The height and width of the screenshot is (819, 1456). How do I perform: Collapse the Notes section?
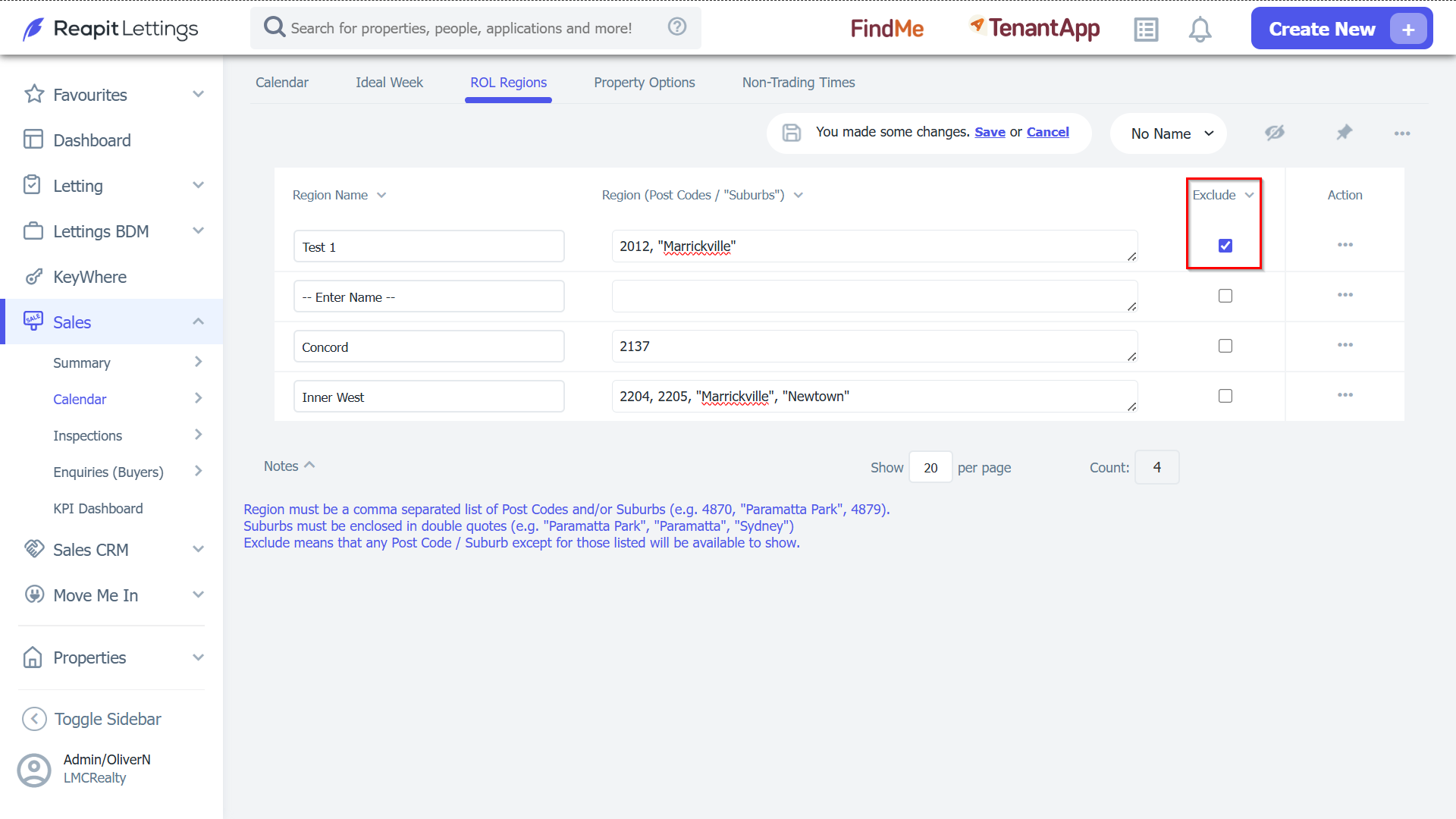click(x=289, y=466)
